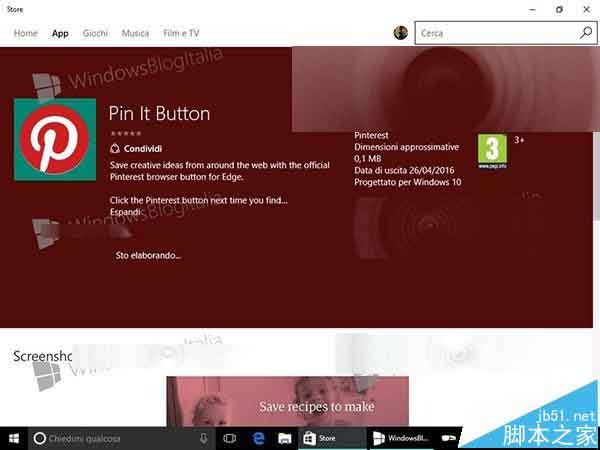600x450 pixels.
Task: Click the Progettato per Windows 10 text
Action: (408, 182)
